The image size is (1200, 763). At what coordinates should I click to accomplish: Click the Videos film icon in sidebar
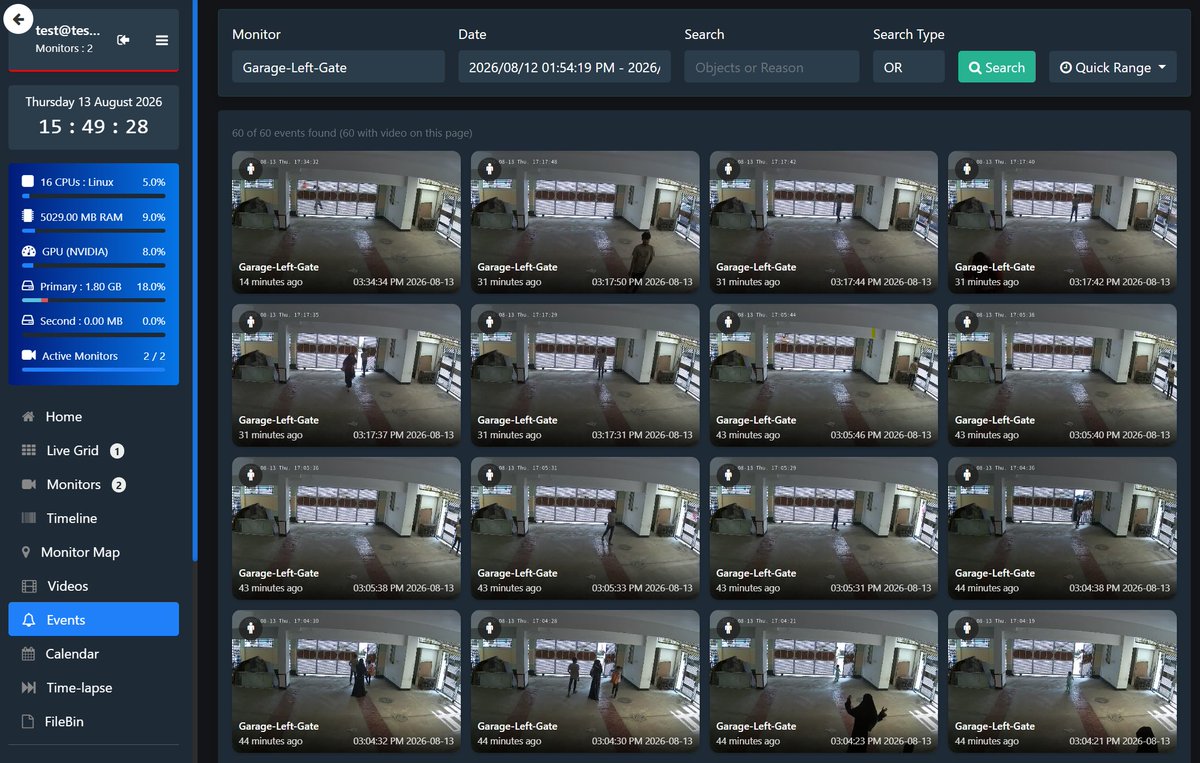(x=28, y=587)
